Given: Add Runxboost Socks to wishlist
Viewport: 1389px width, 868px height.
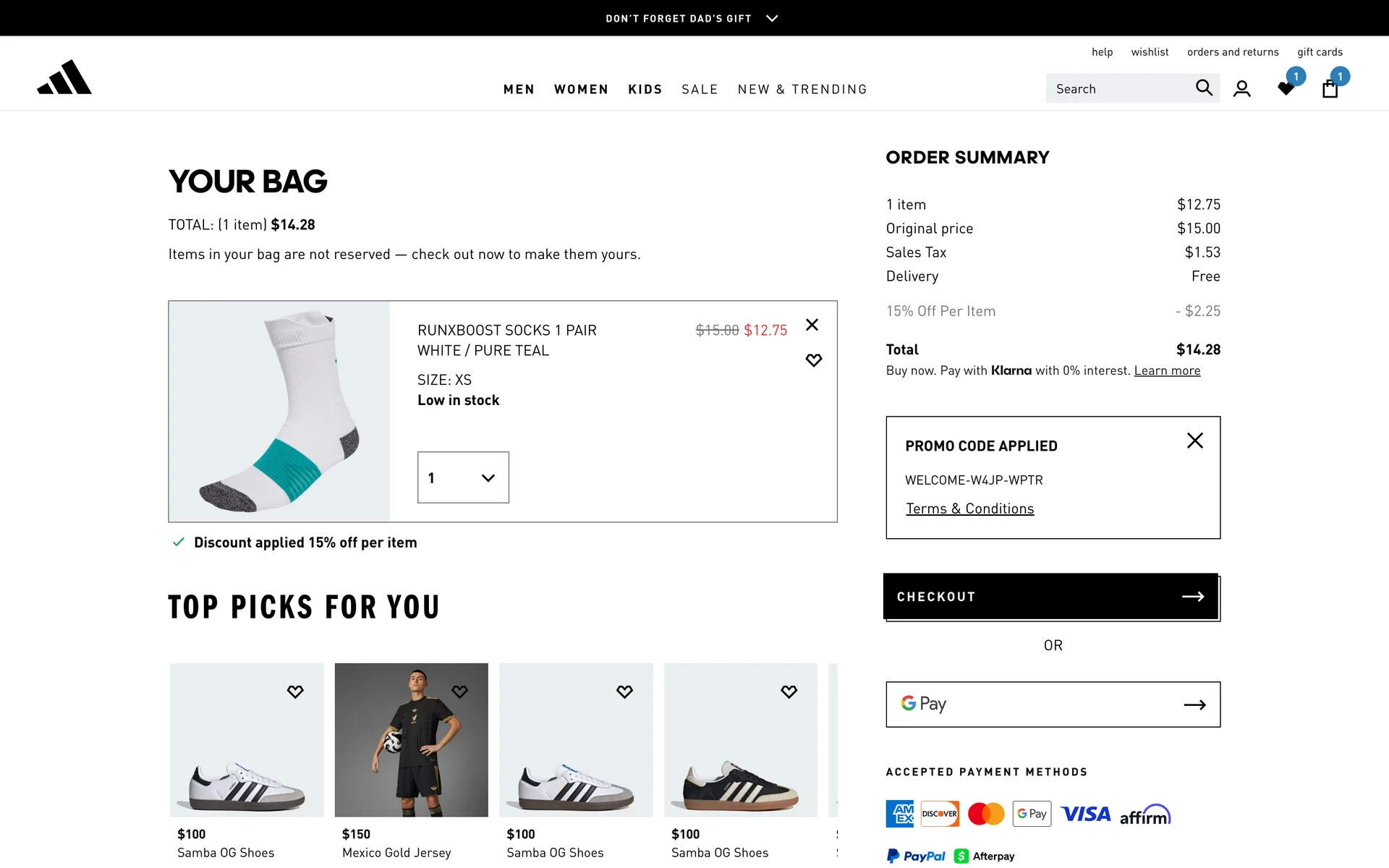Looking at the screenshot, I should tap(813, 360).
